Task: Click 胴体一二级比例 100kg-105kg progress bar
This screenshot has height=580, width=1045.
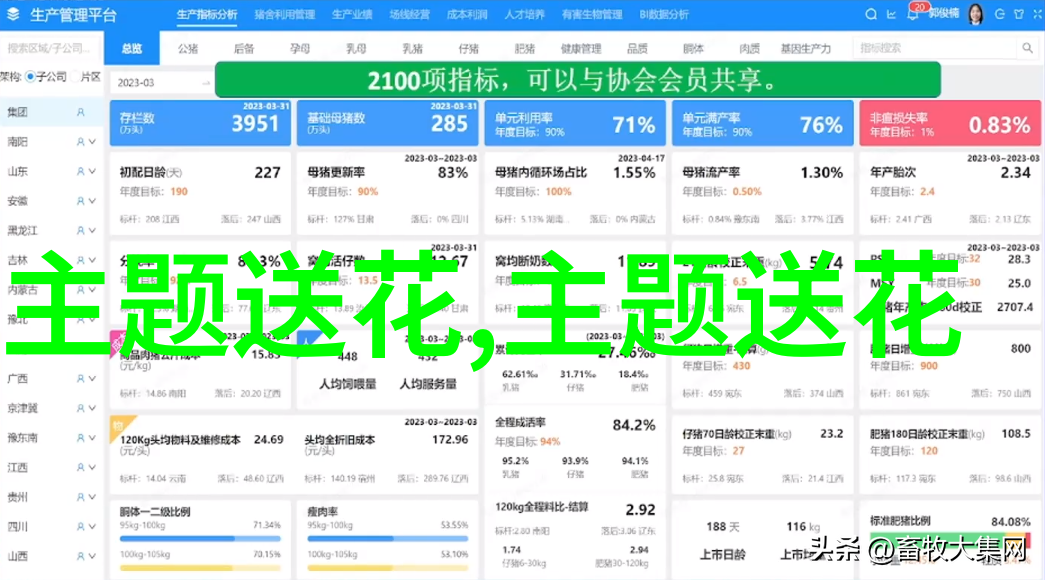Action: (x=200, y=568)
